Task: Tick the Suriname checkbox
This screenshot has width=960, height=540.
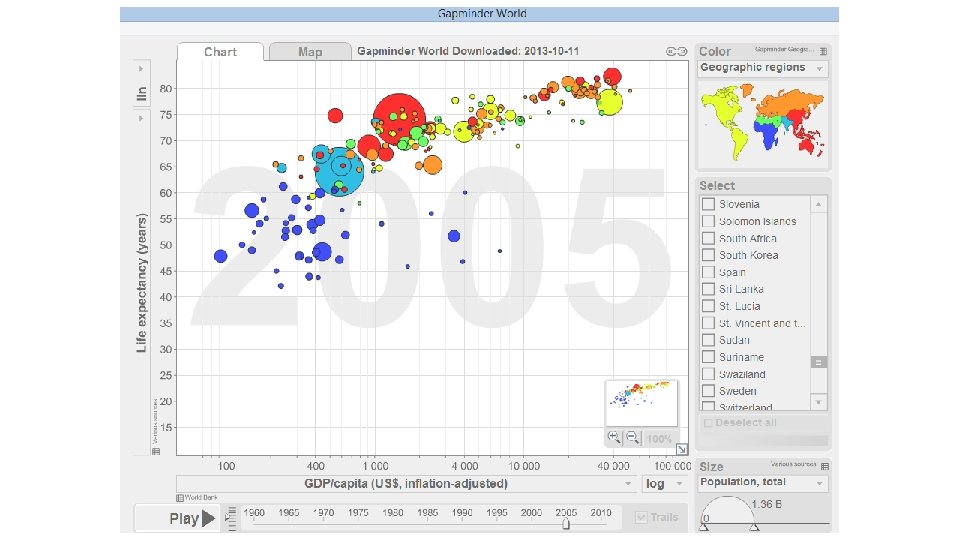Action: (x=708, y=357)
